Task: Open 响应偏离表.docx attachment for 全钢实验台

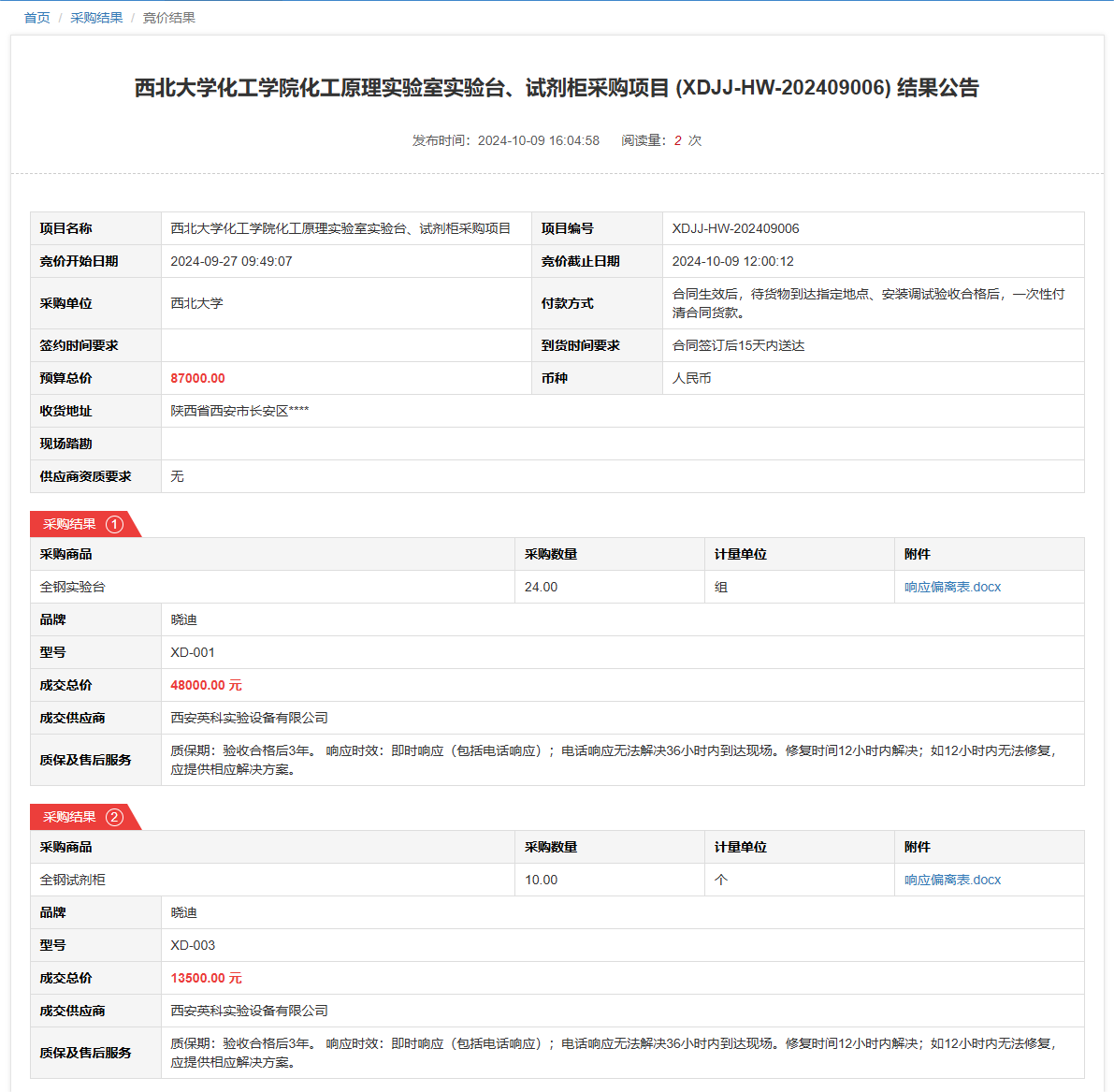Action: coord(952,587)
